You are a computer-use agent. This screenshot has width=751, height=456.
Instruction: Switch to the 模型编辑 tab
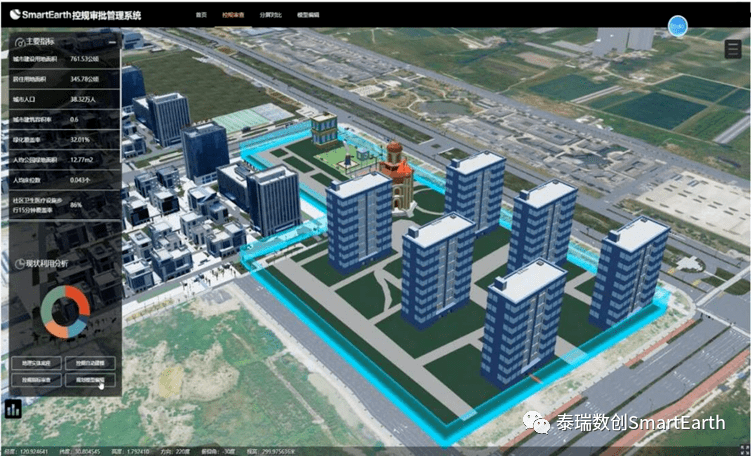click(x=308, y=16)
